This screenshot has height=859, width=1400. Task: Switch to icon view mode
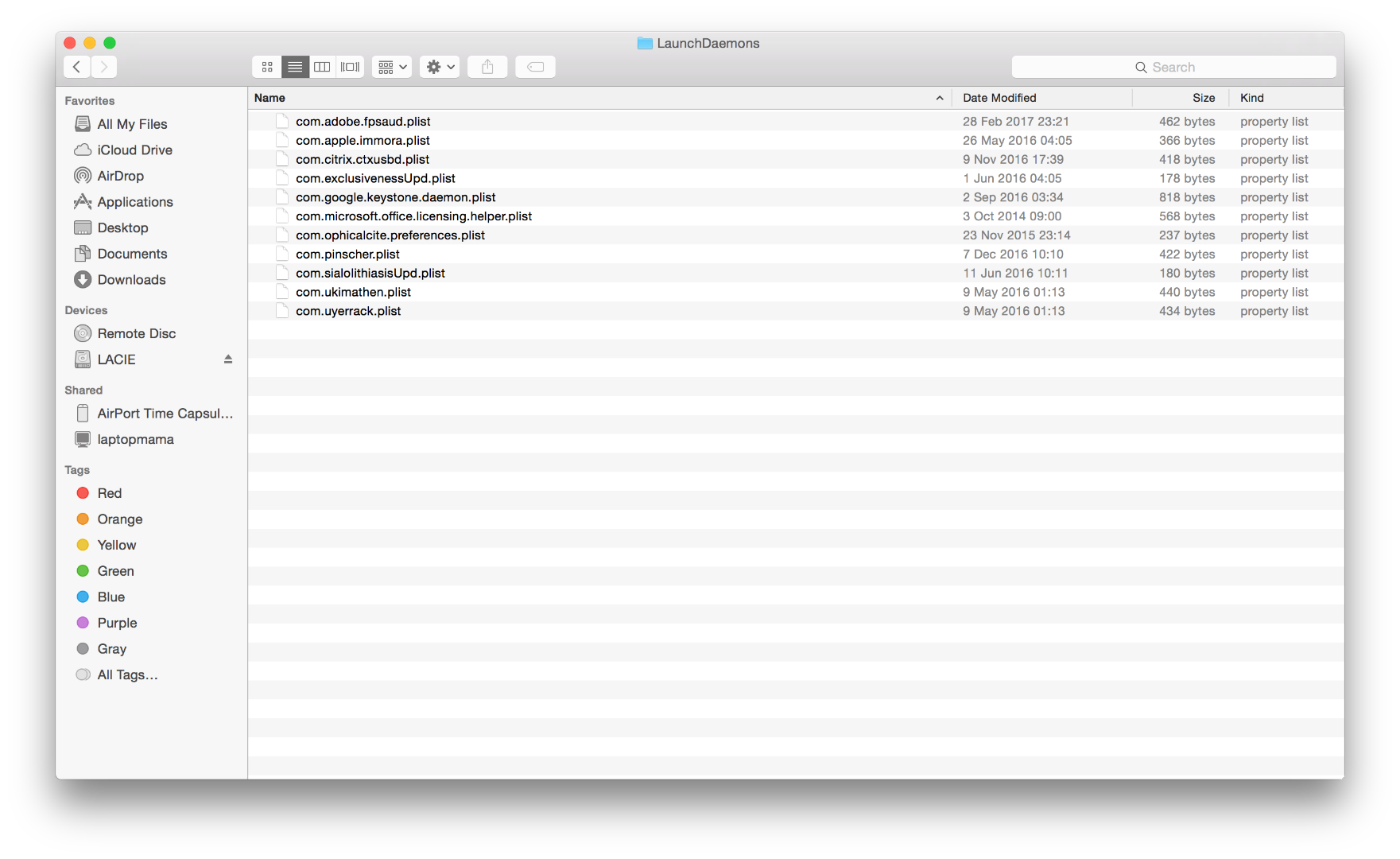267,67
